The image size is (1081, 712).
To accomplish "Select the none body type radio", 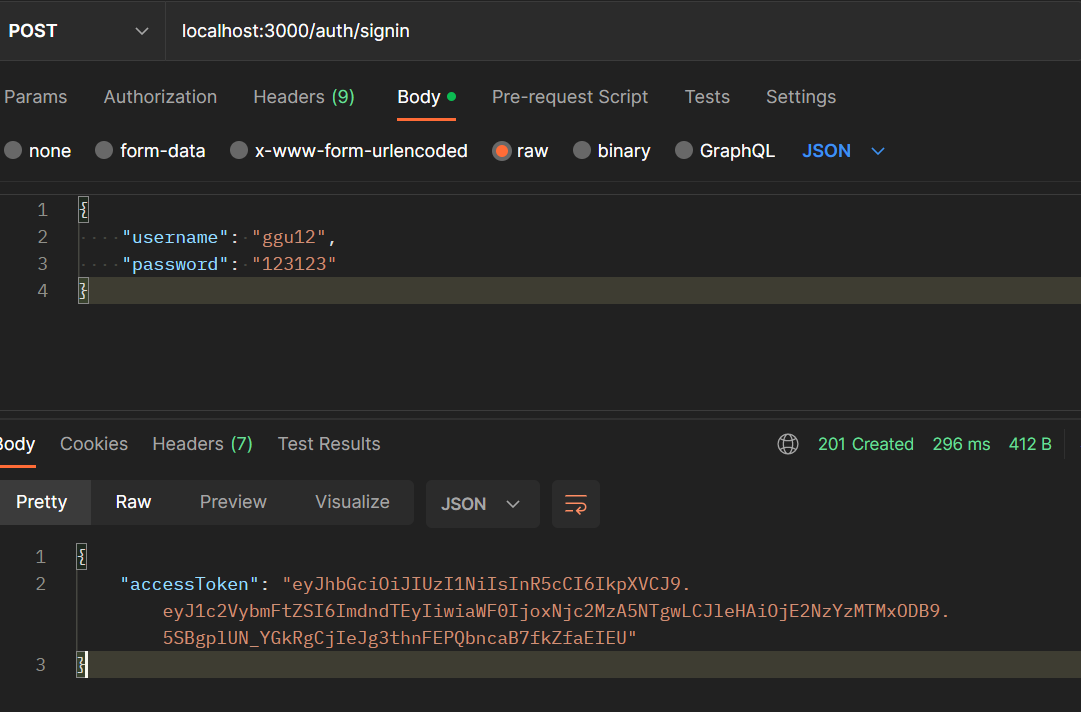I will tap(13, 150).
